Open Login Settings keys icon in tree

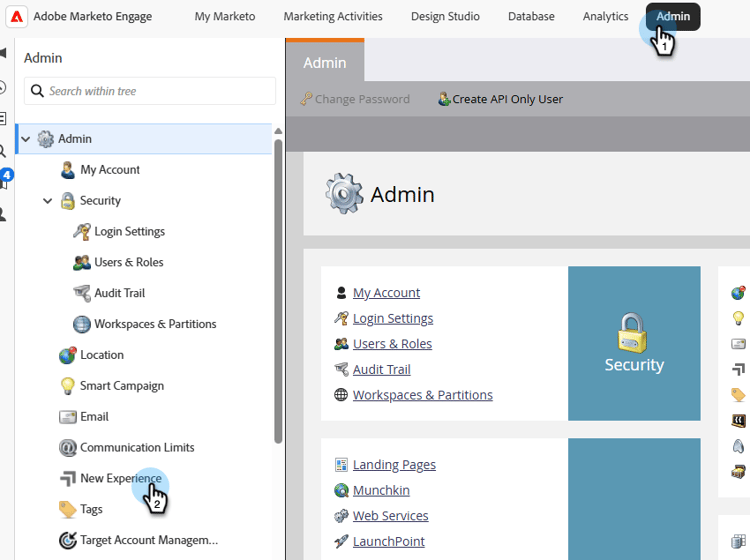coord(82,231)
